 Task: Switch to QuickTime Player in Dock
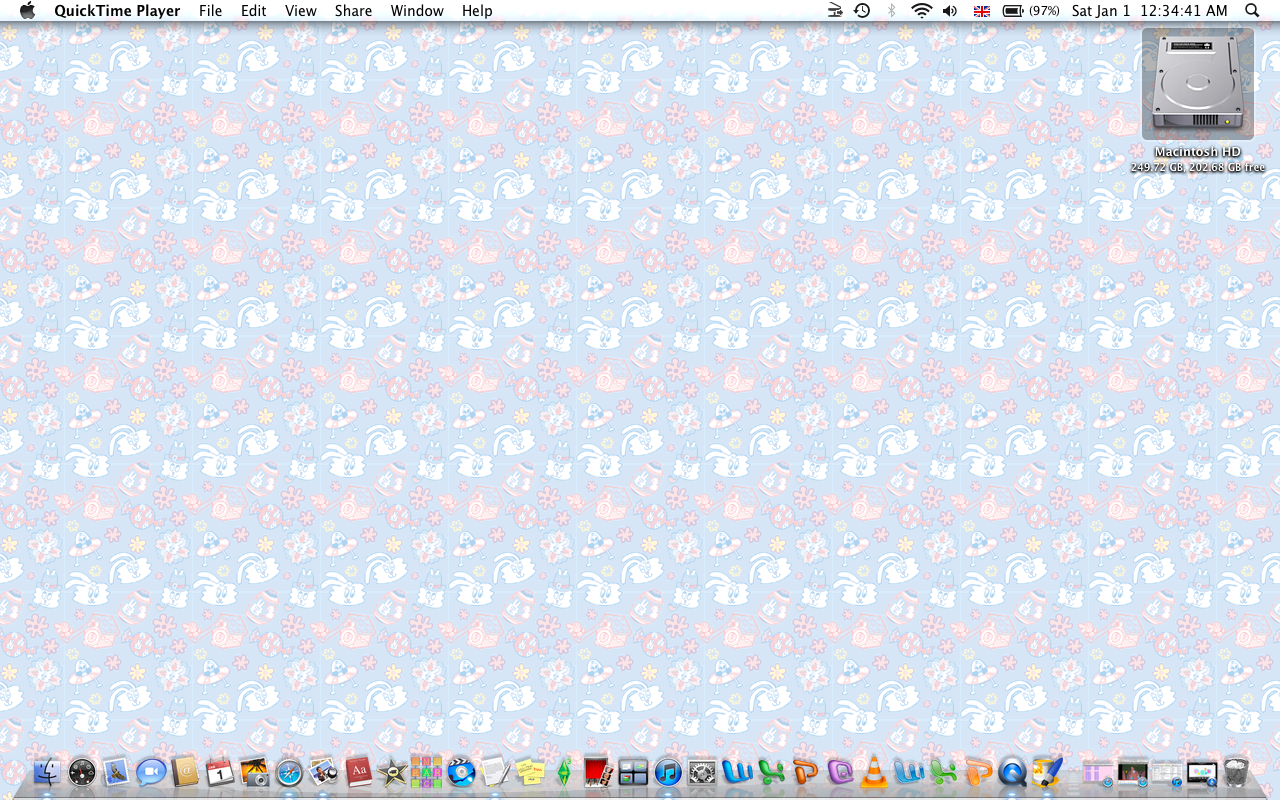pos(1012,772)
